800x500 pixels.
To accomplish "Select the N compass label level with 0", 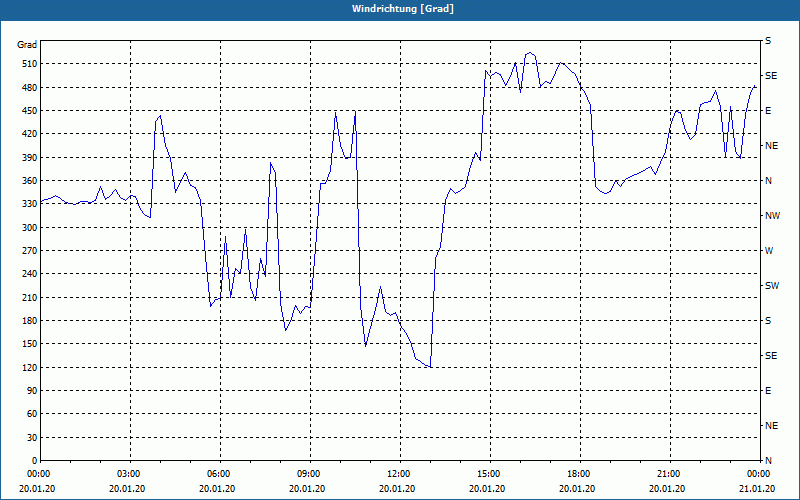I will coord(768,461).
